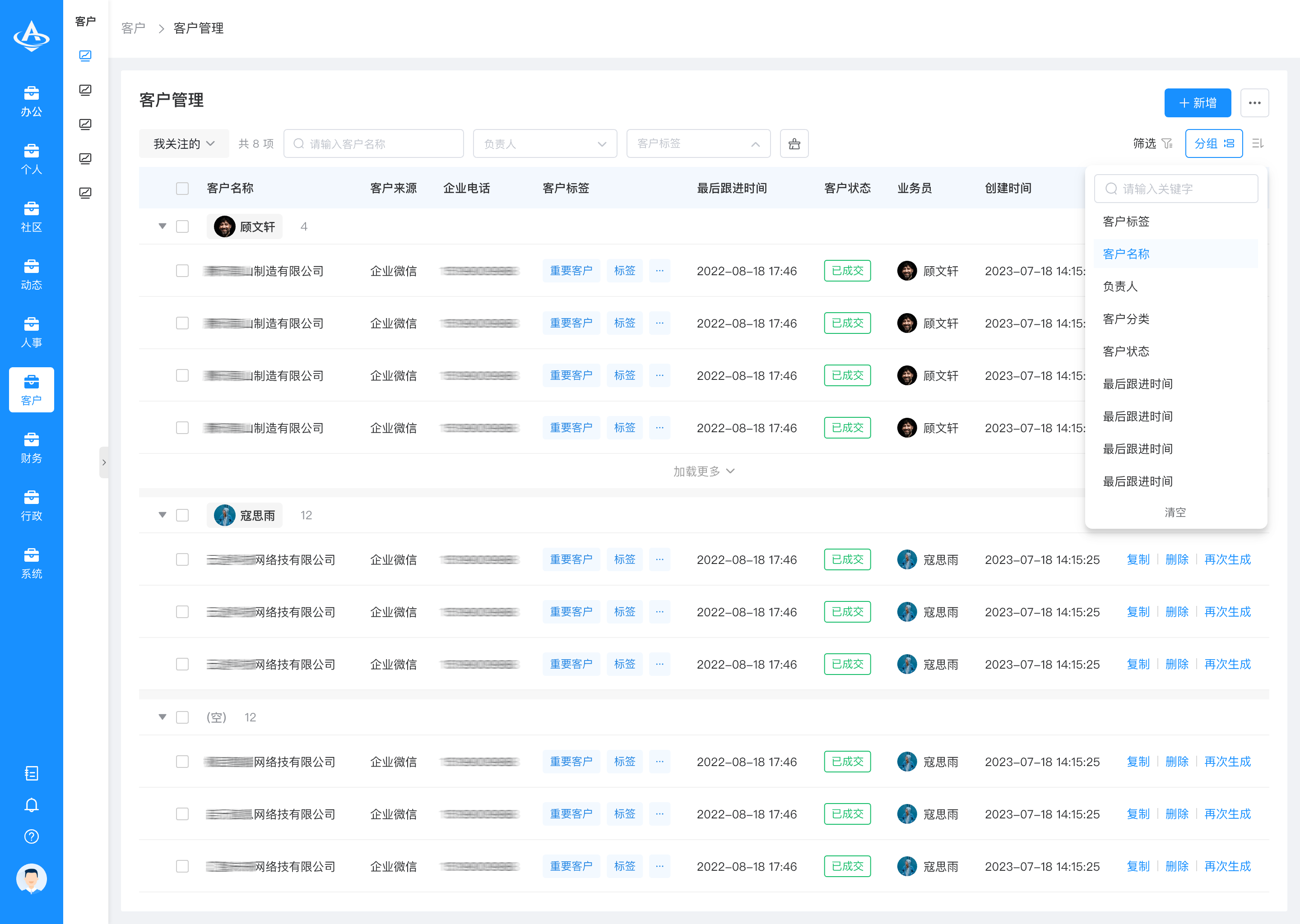Tick the 顾文轩 group checkbox

[x=182, y=226]
